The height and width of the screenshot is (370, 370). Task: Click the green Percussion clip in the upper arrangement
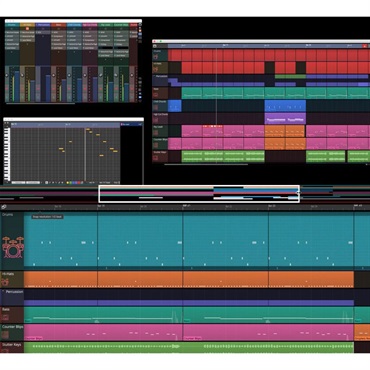291,76
